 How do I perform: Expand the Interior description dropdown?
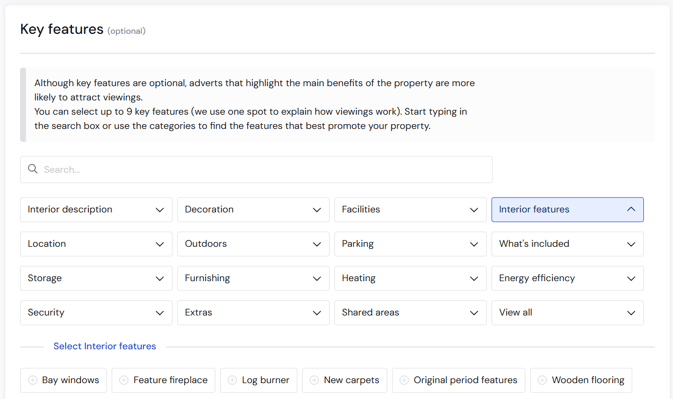coord(96,209)
